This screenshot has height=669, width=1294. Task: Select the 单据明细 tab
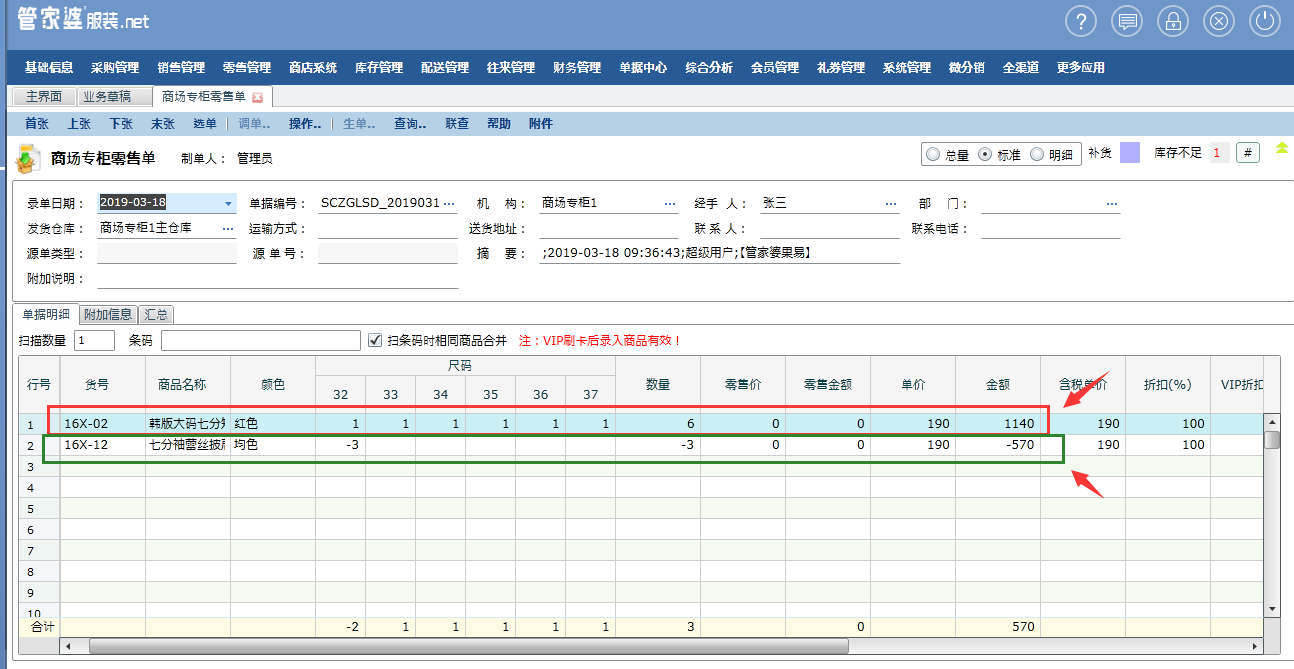point(46,314)
